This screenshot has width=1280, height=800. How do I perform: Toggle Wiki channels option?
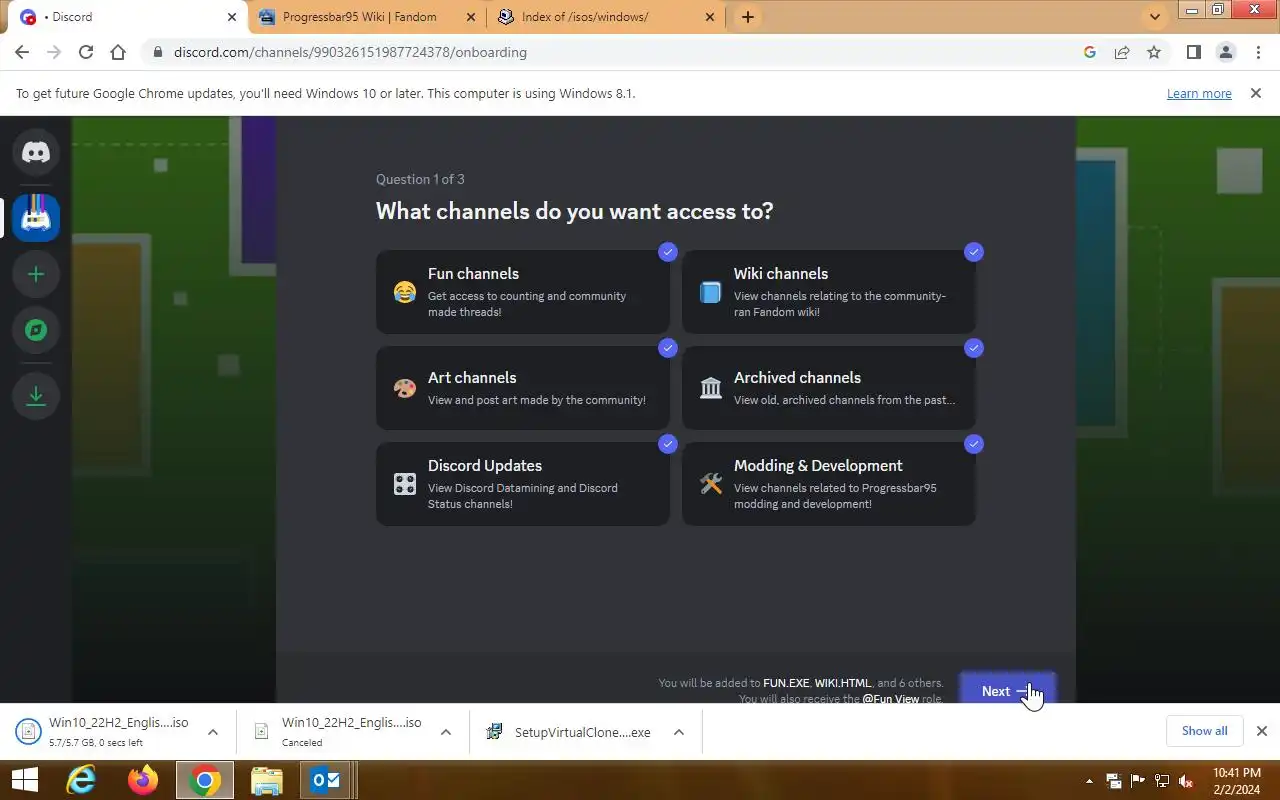829,292
